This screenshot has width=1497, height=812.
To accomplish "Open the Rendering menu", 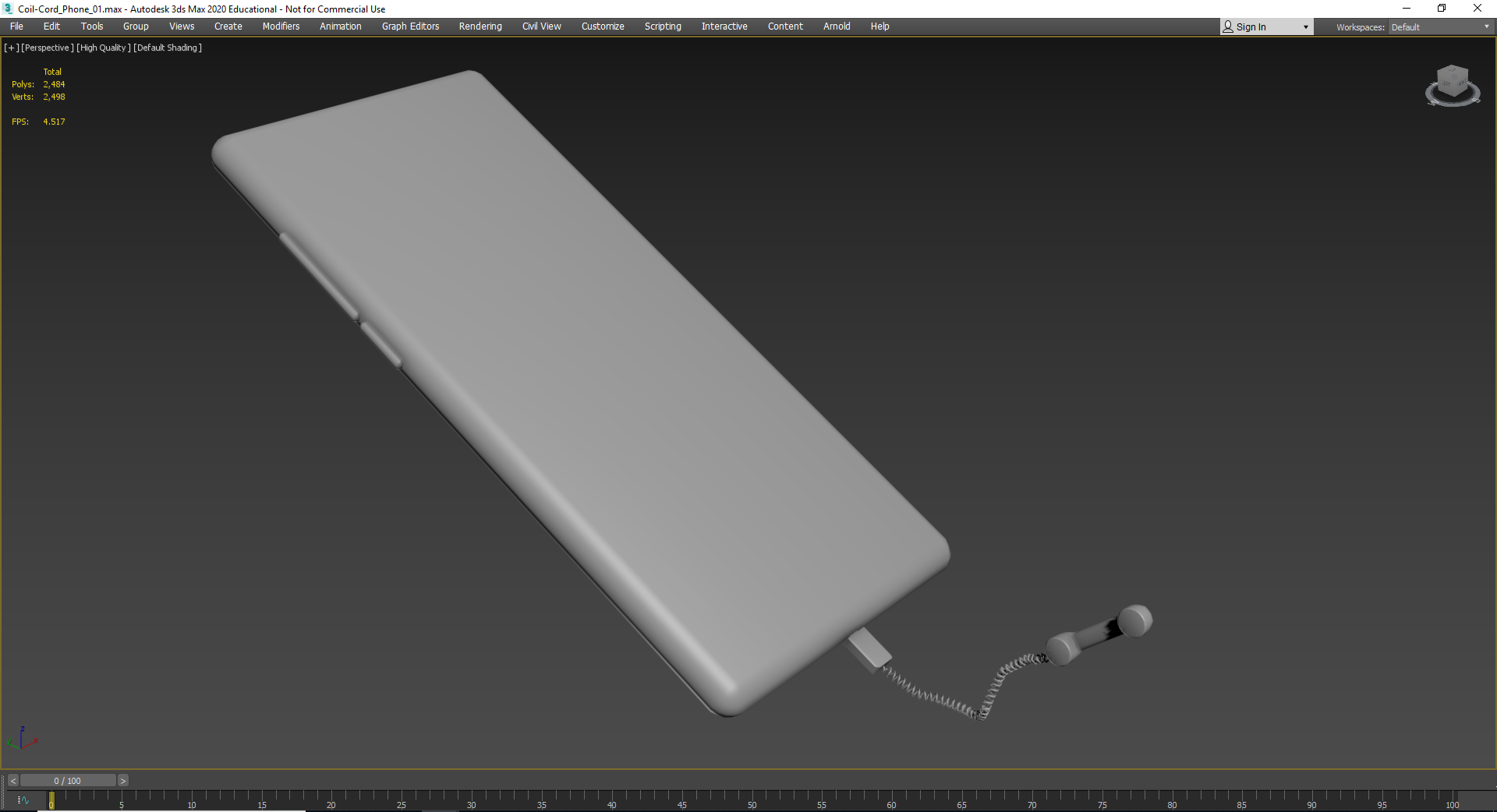I will (480, 26).
